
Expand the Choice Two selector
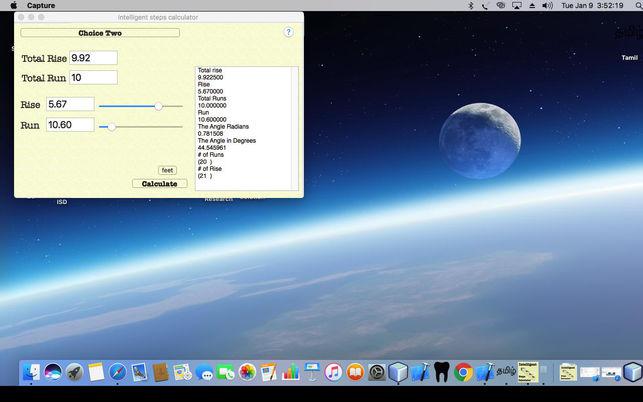100,33
